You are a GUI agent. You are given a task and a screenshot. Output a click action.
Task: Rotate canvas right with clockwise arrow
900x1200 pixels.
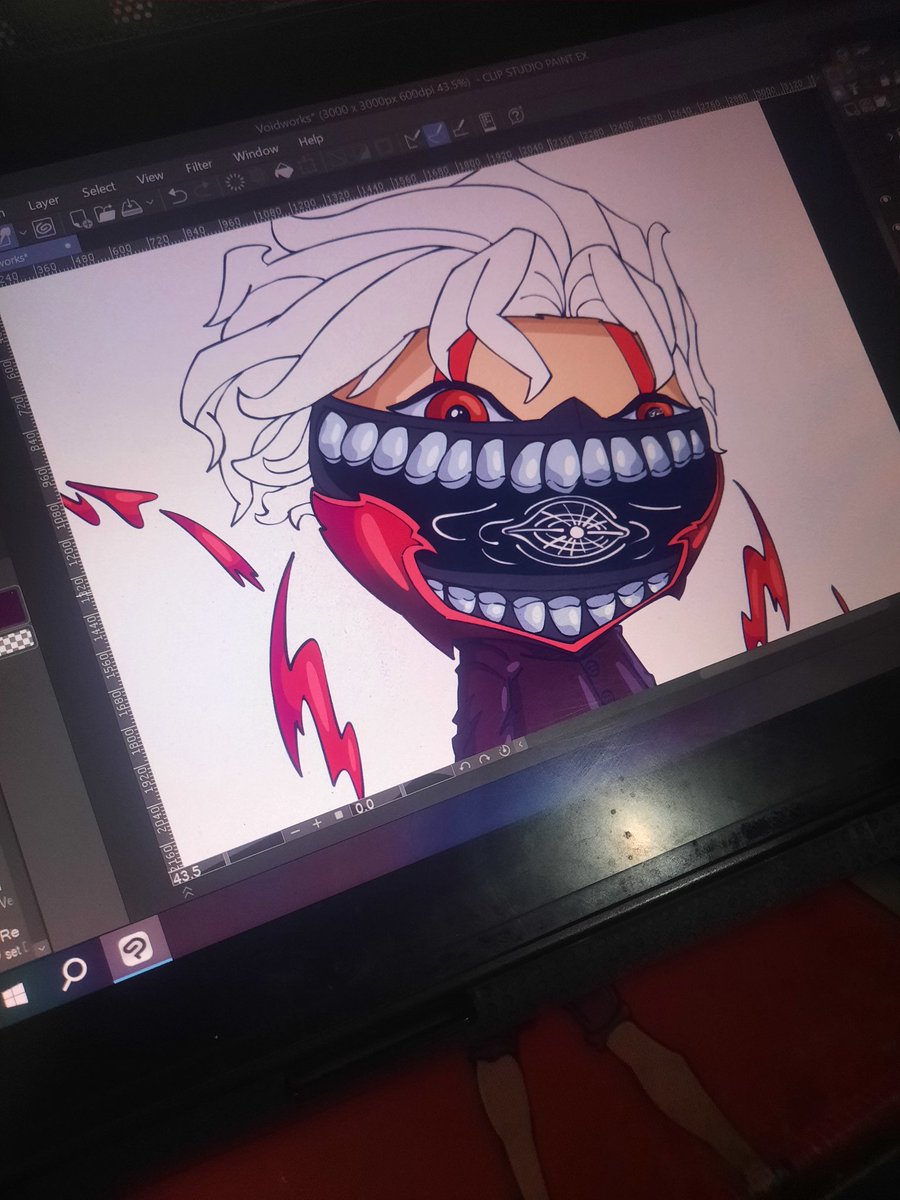pyautogui.click(x=484, y=757)
